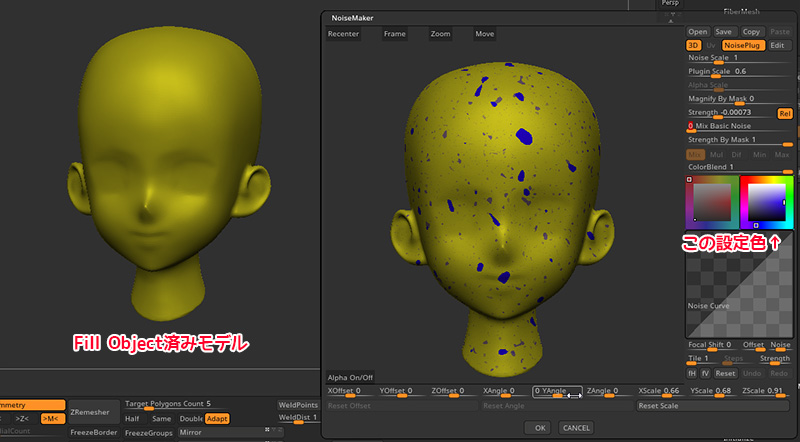Click Frame in the preview toolbar
800x442 pixels.
coord(395,34)
